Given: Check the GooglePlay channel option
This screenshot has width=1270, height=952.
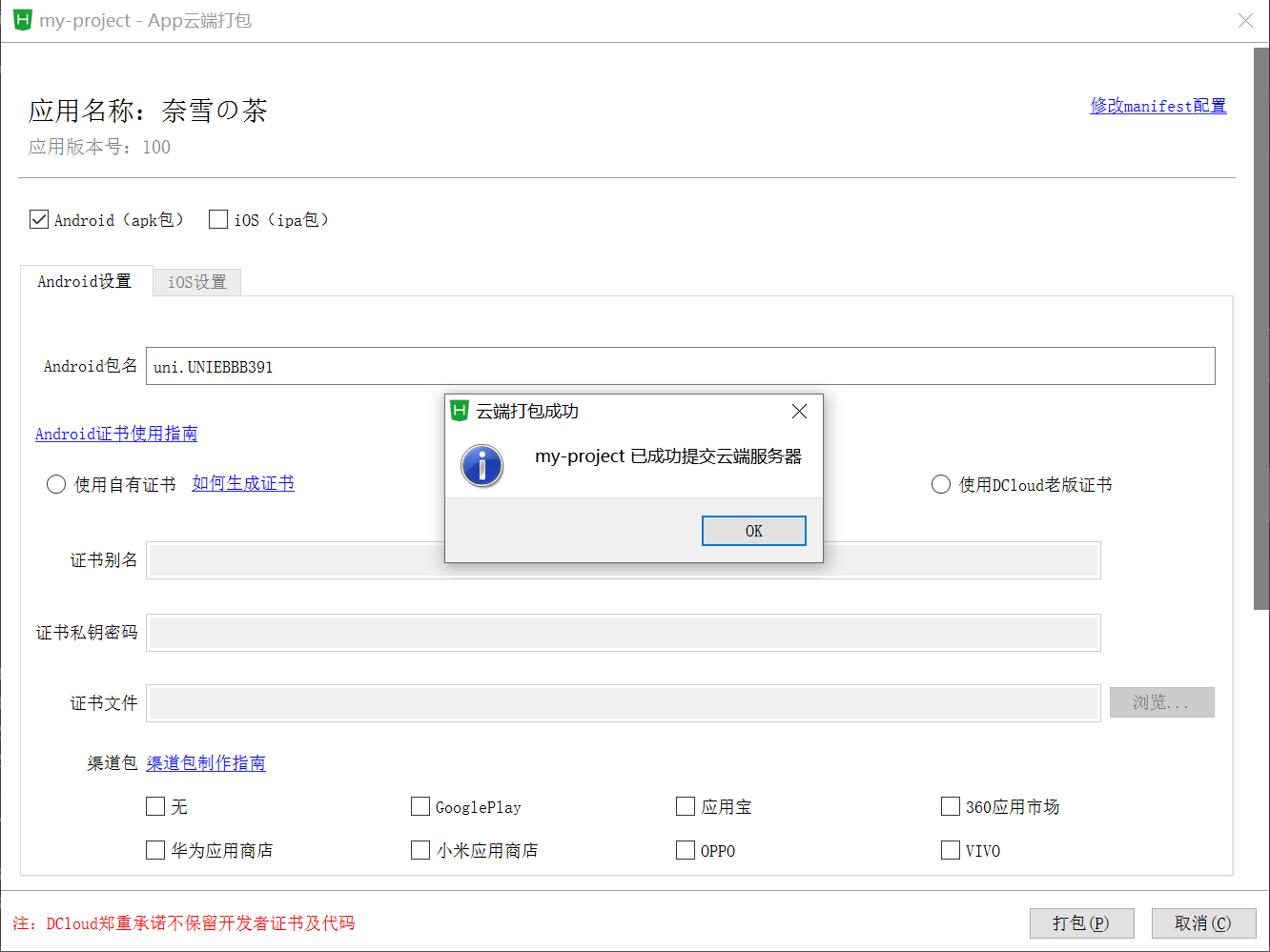Looking at the screenshot, I should (x=420, y=806).
